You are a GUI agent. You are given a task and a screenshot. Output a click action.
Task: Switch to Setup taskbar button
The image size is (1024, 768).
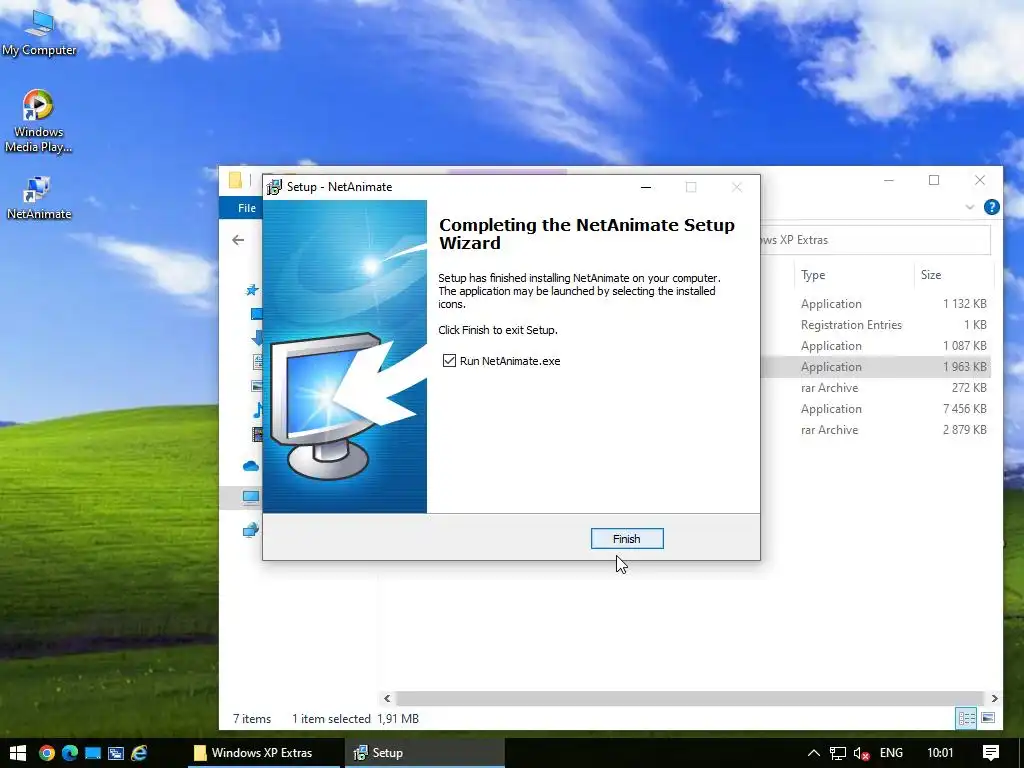point(424,752)
